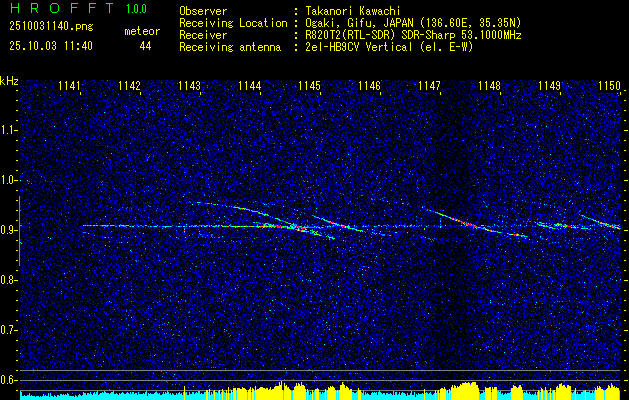Click the meteor label
Screen dimensions: 629x400
point(142,31)
